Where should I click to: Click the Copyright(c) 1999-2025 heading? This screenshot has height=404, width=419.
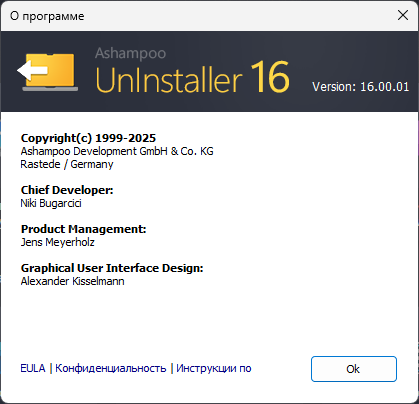click(x=88, y=138)
